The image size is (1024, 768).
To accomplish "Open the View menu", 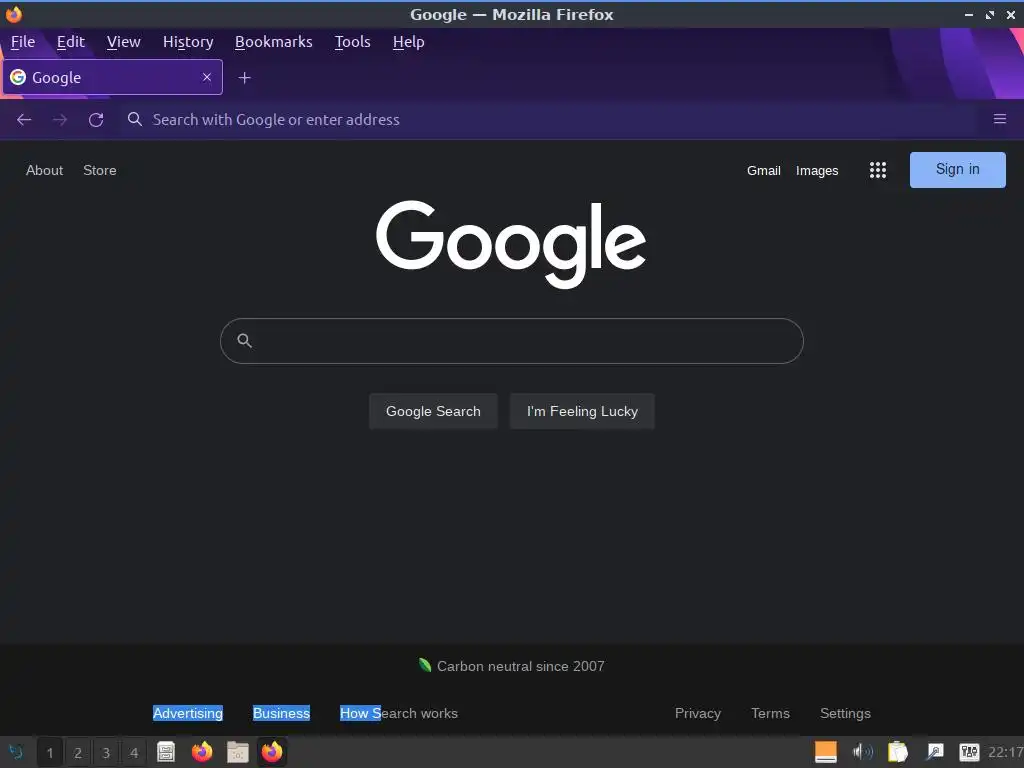I will (x=123, y=42).
